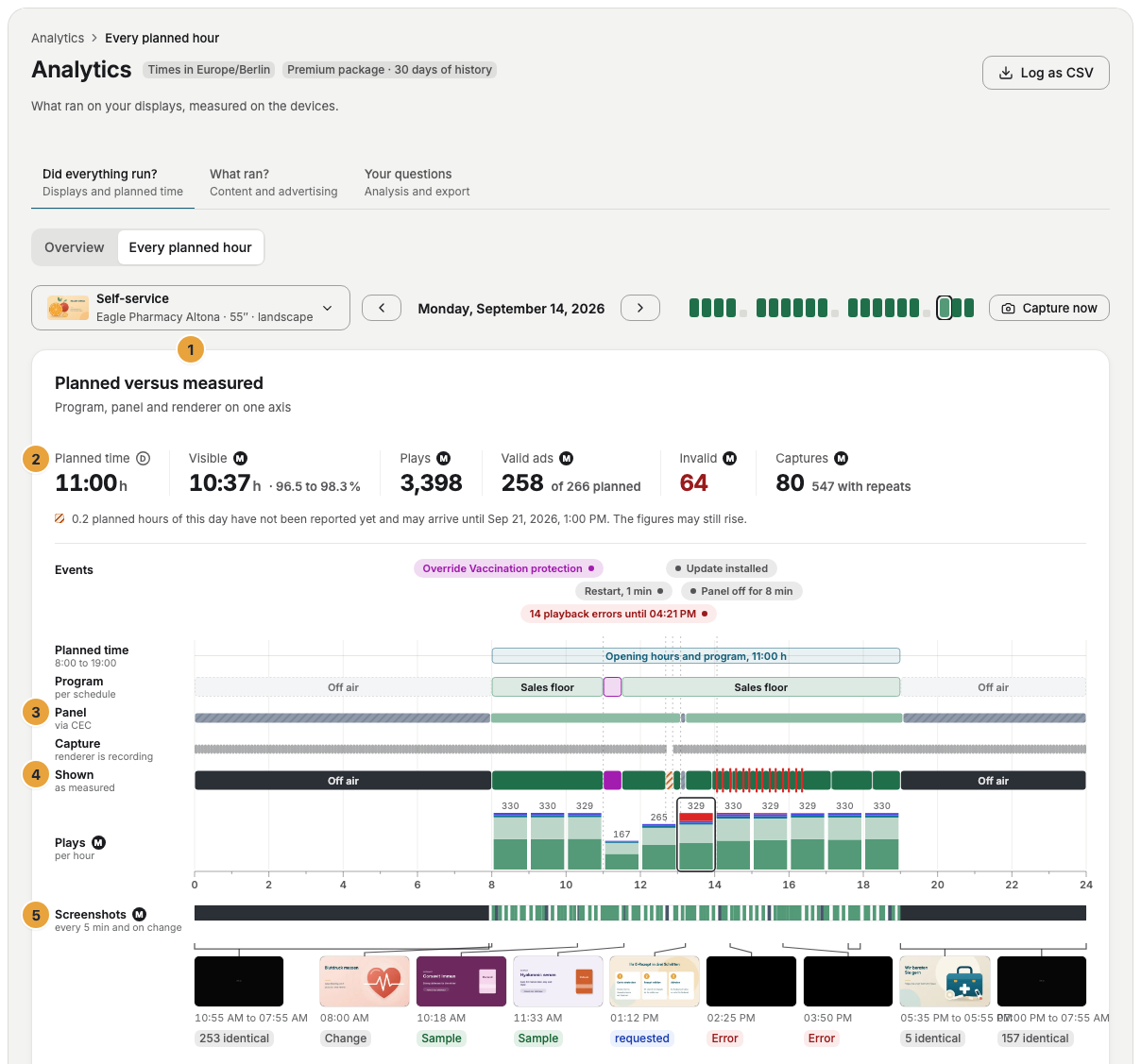Open the 02:25 PM black error screenshot
1141x1064 pixels.
752,981
